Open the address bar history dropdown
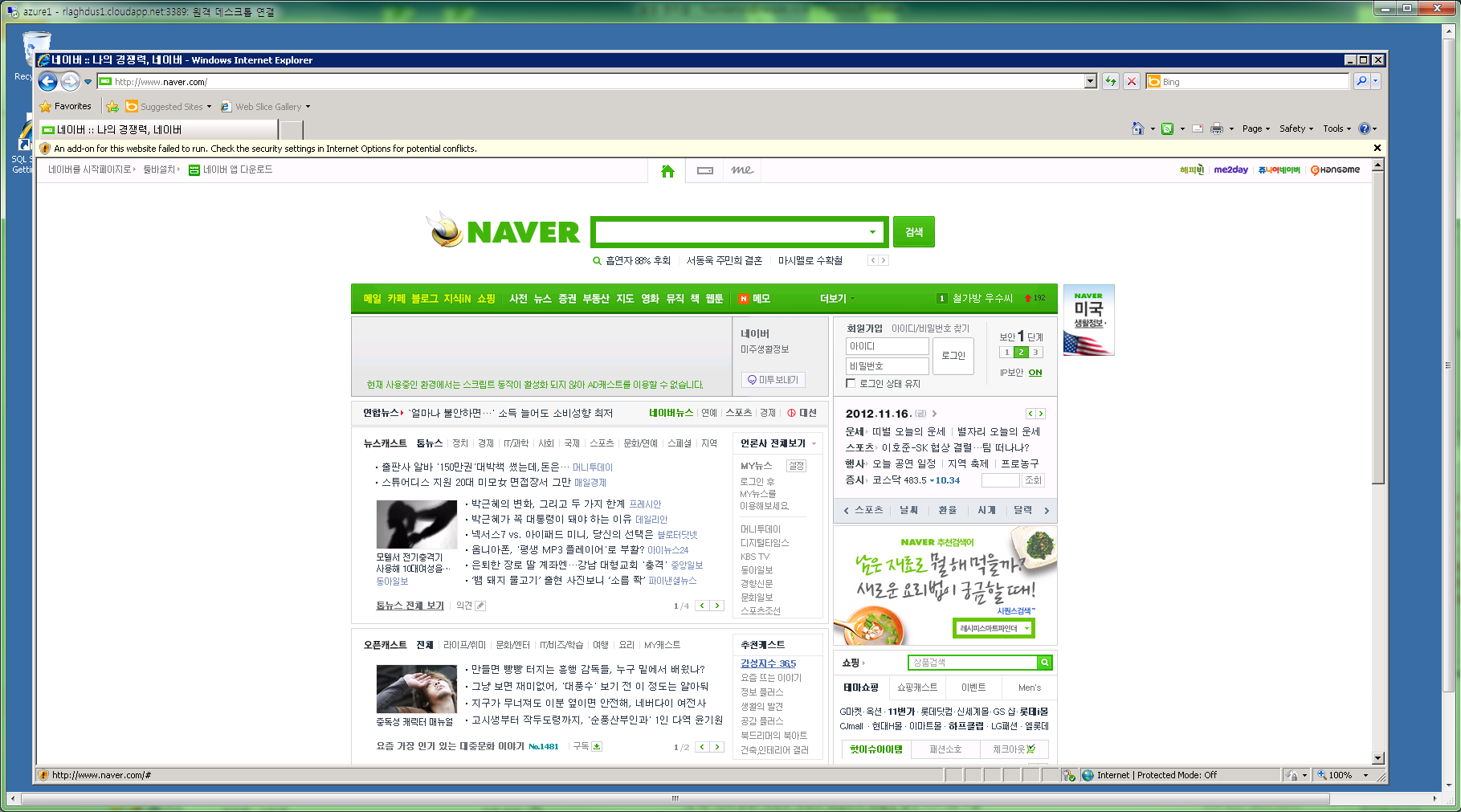 tap(1090, 81)
